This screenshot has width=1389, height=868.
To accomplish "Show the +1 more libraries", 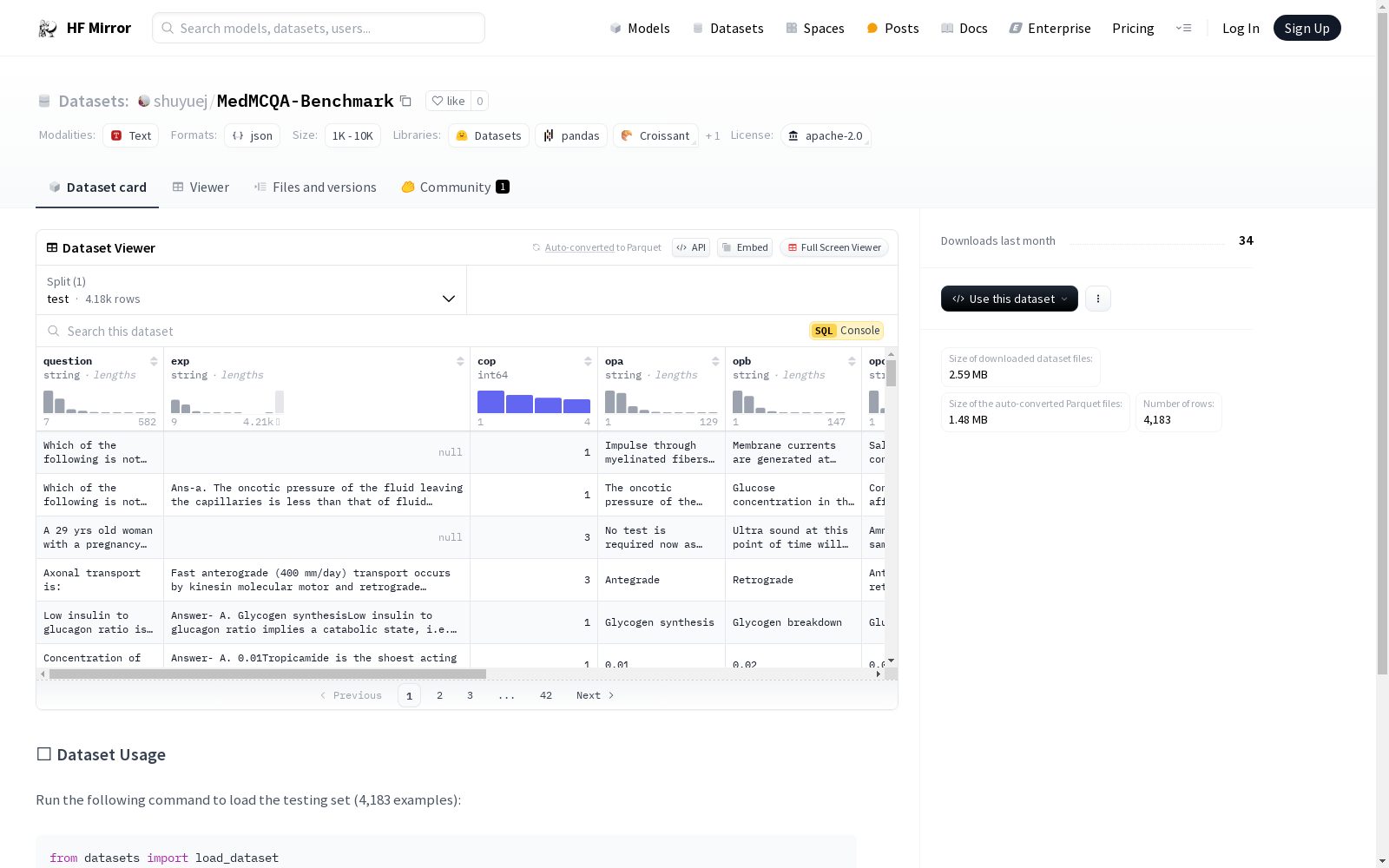I will [x=713, y=136].
